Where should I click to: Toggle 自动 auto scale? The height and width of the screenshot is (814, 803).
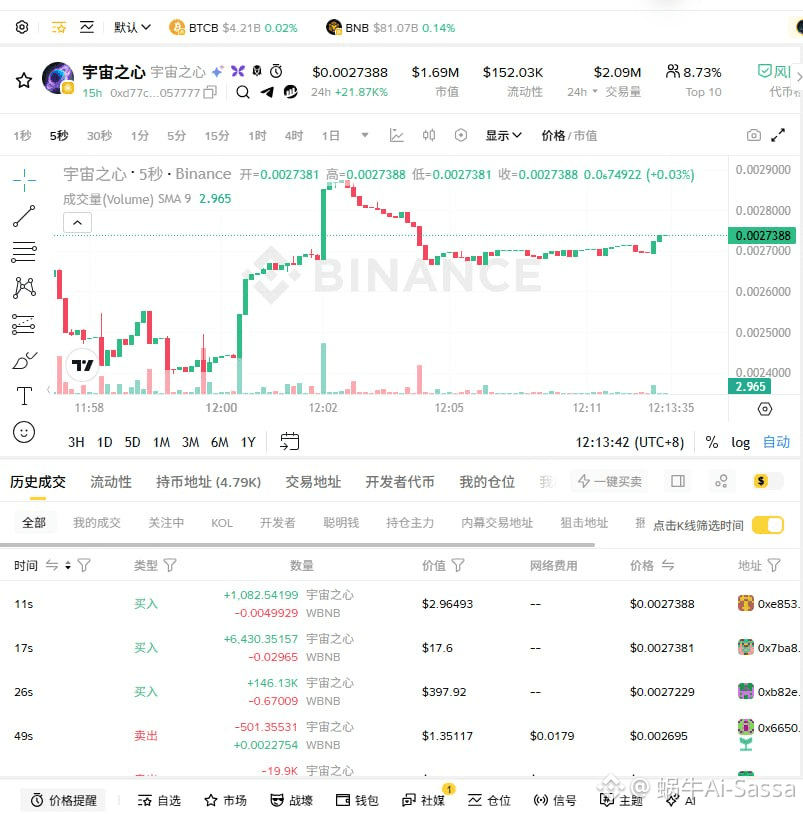point(776,442)
